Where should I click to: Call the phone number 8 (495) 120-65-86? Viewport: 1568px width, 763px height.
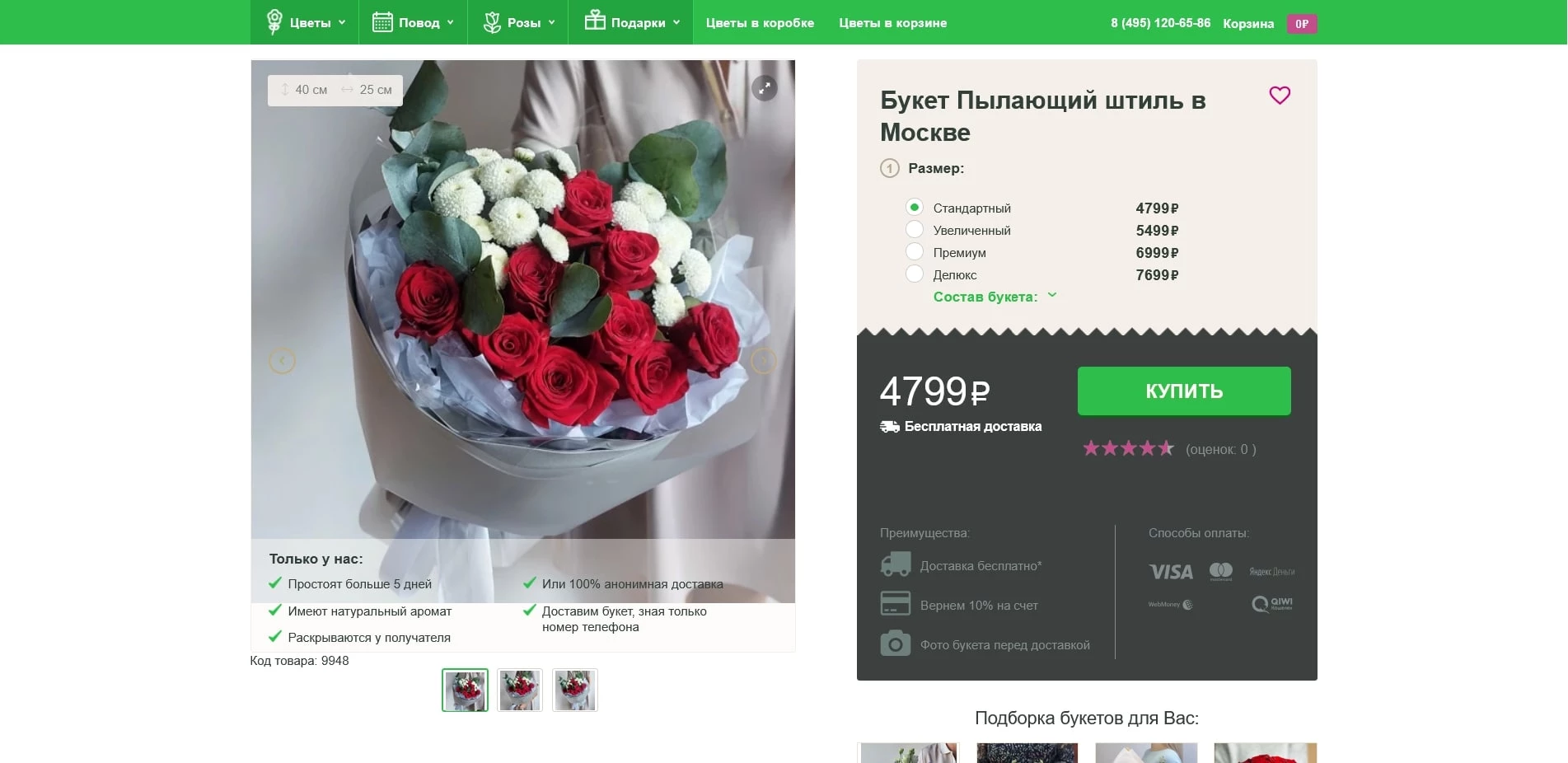click(1160, 23)
